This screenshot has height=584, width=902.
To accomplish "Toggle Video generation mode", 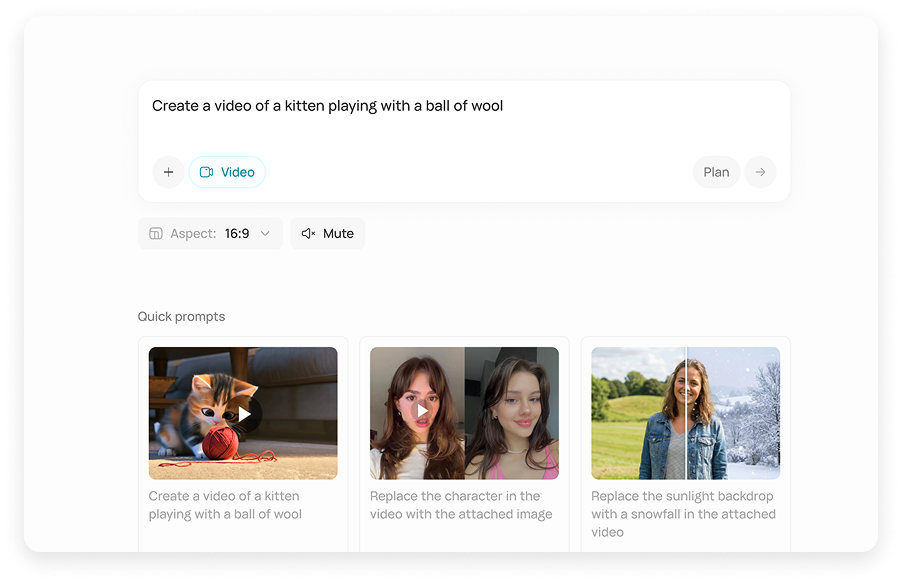I will tap(227, 172).
